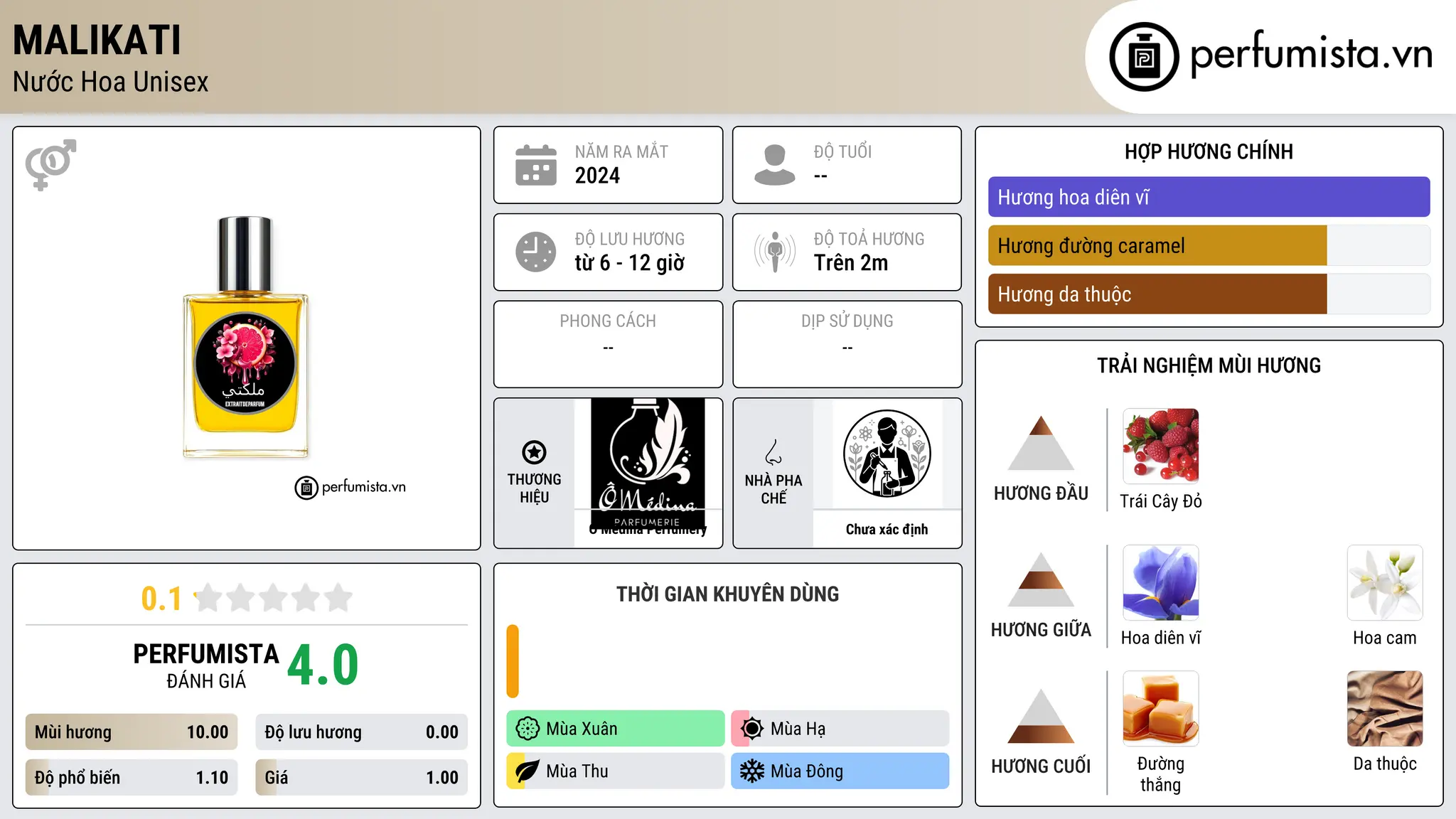Click the clock icon beside Độ Lưu Hương
This screenshot has width=1456, height=819.
(x=536, y=252)
